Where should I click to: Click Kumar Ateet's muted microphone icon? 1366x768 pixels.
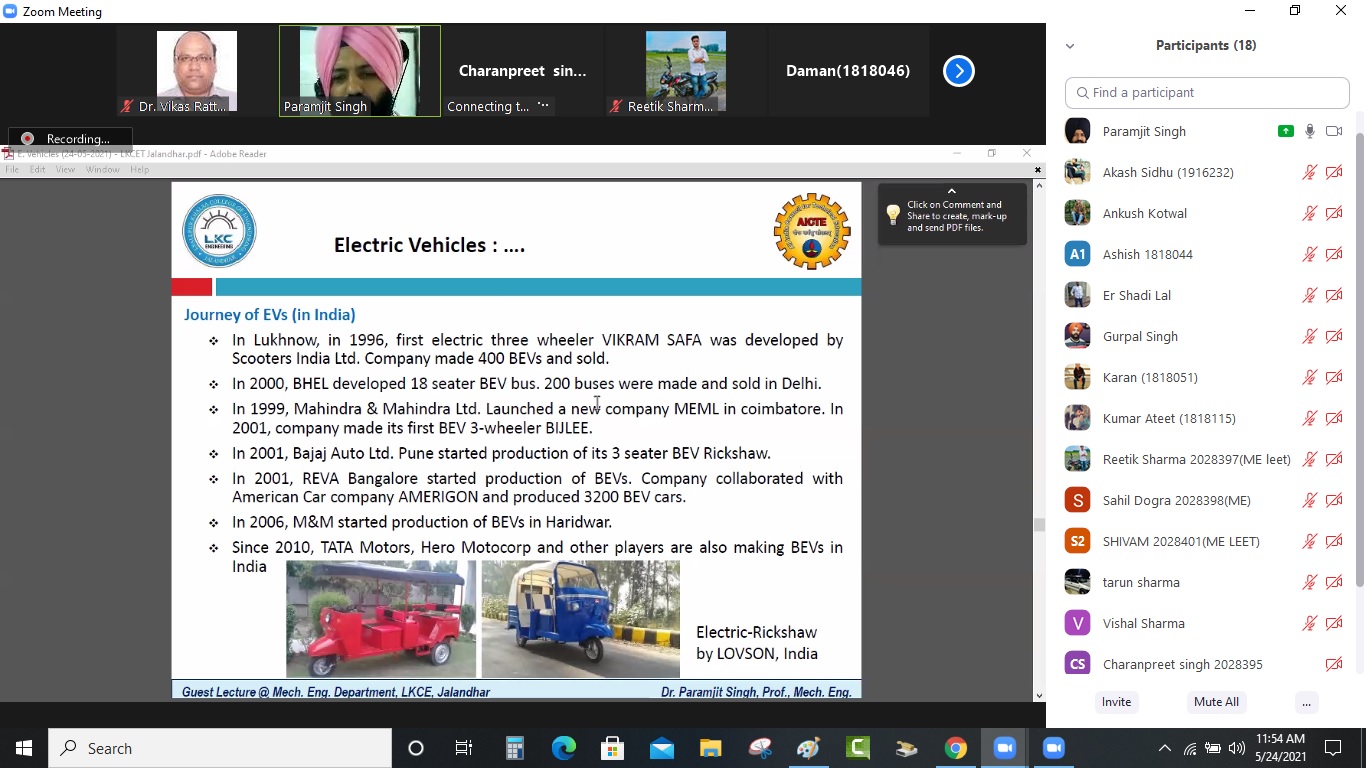click(1309, 418)
